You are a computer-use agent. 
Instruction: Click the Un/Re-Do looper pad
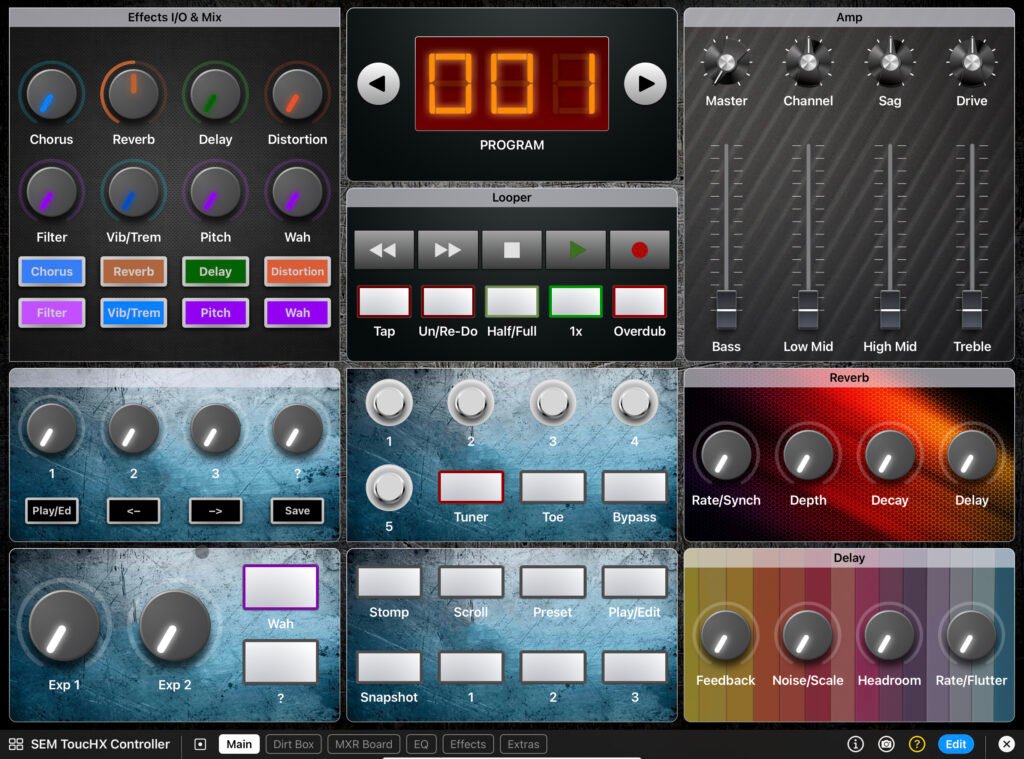click(x=447, y=302)
